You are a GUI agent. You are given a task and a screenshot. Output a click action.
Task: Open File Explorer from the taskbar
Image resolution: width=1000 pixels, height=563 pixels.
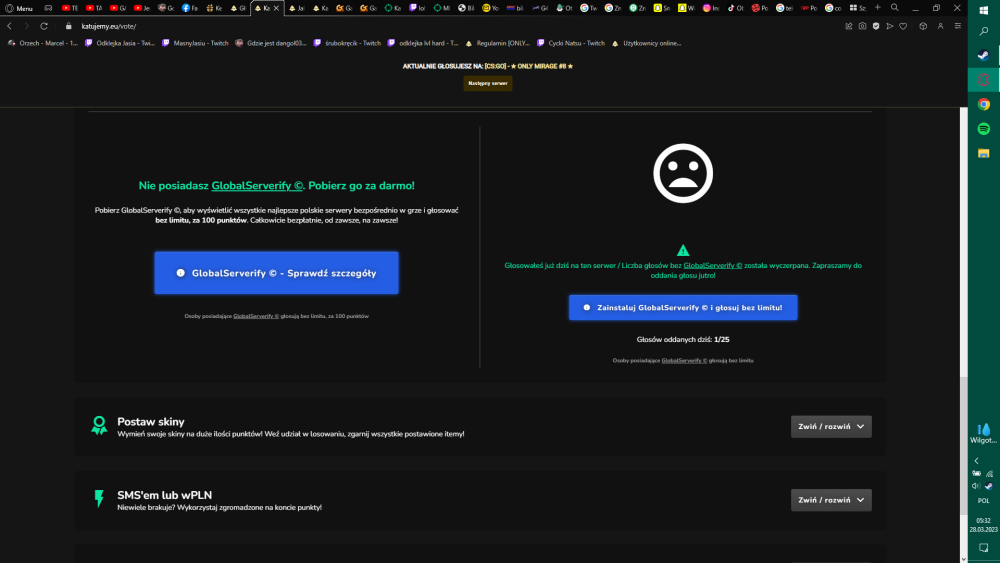click(x=984, y=153)
